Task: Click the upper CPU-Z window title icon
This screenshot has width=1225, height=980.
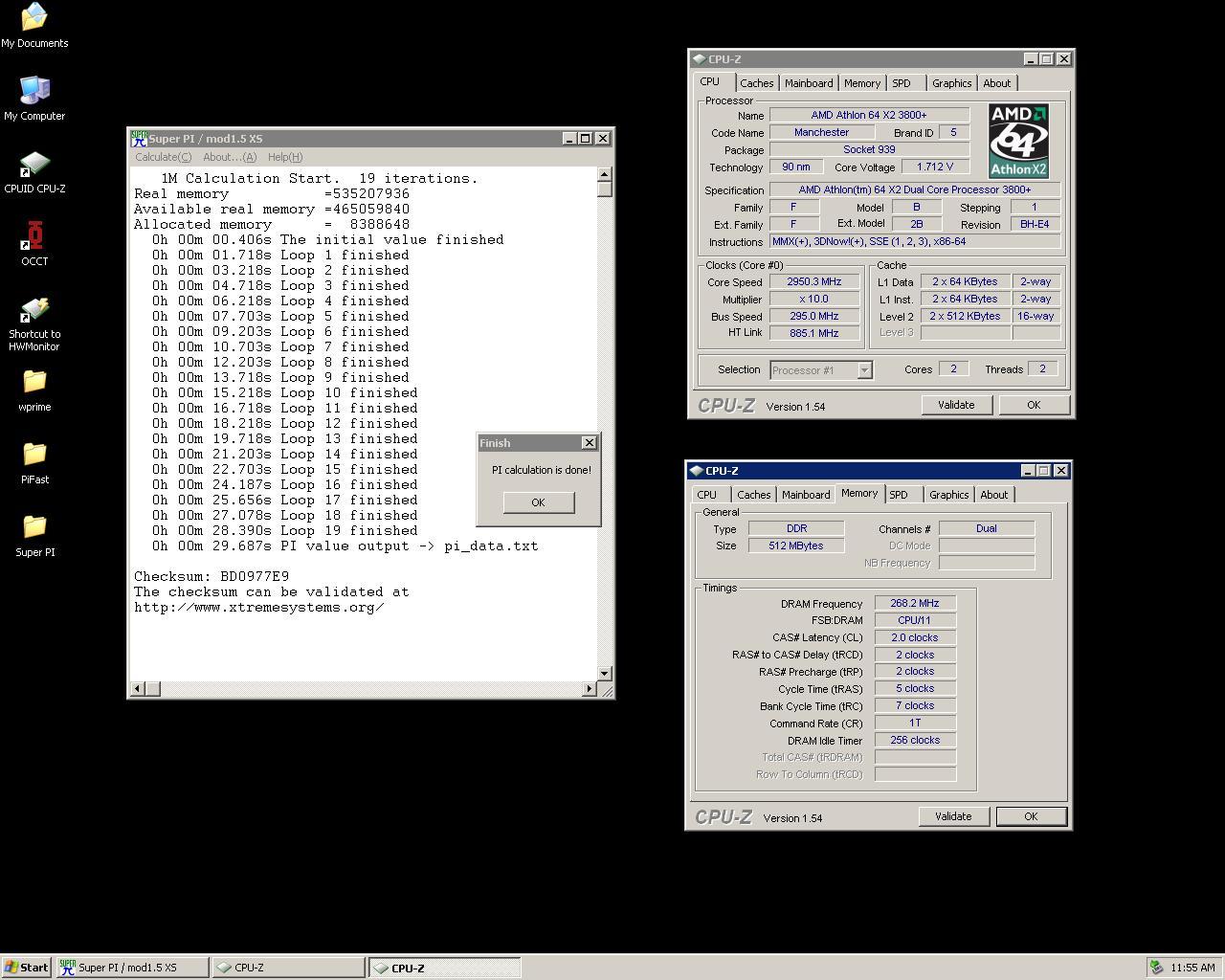Action: [x=699, y=59]
